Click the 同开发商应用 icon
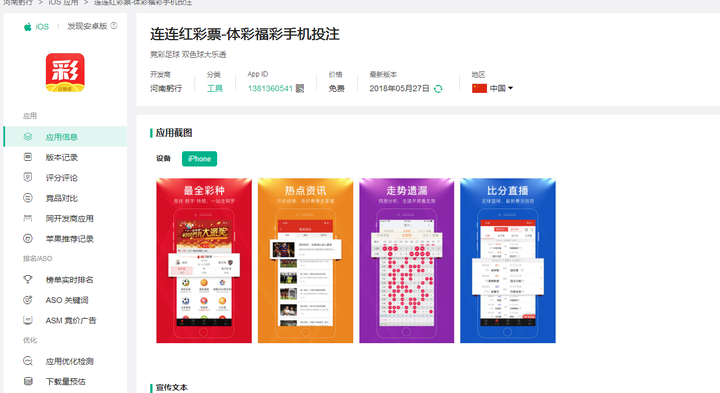This screenshot has height=393, width=720. tap(28, 218)
